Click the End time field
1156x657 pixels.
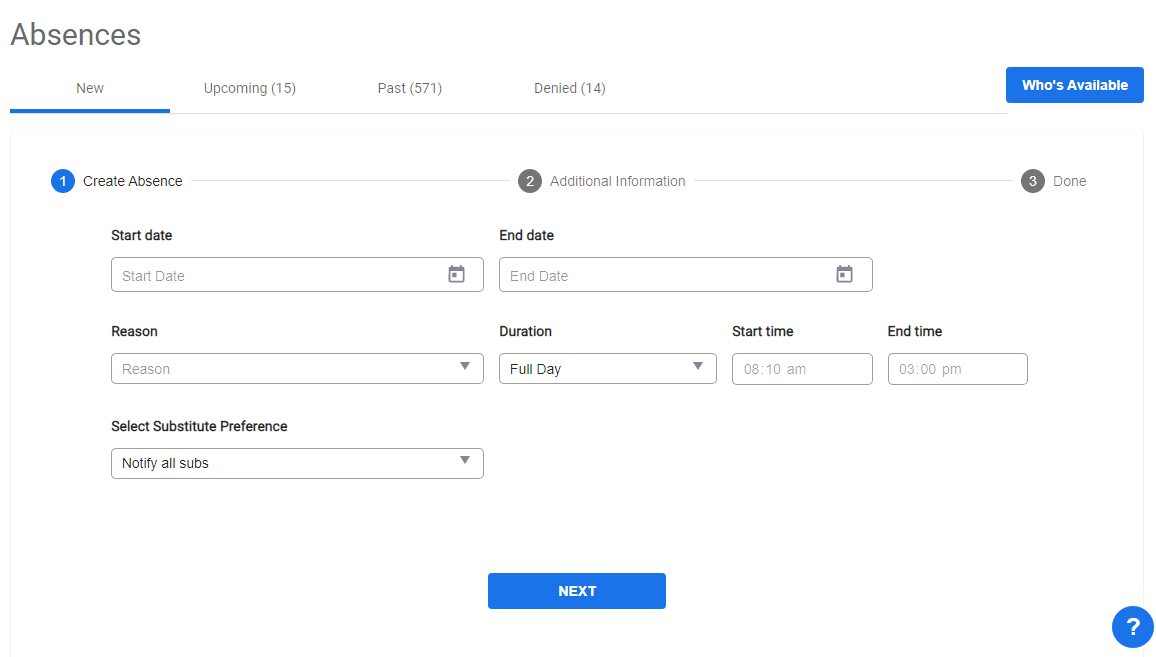point(957,369)
